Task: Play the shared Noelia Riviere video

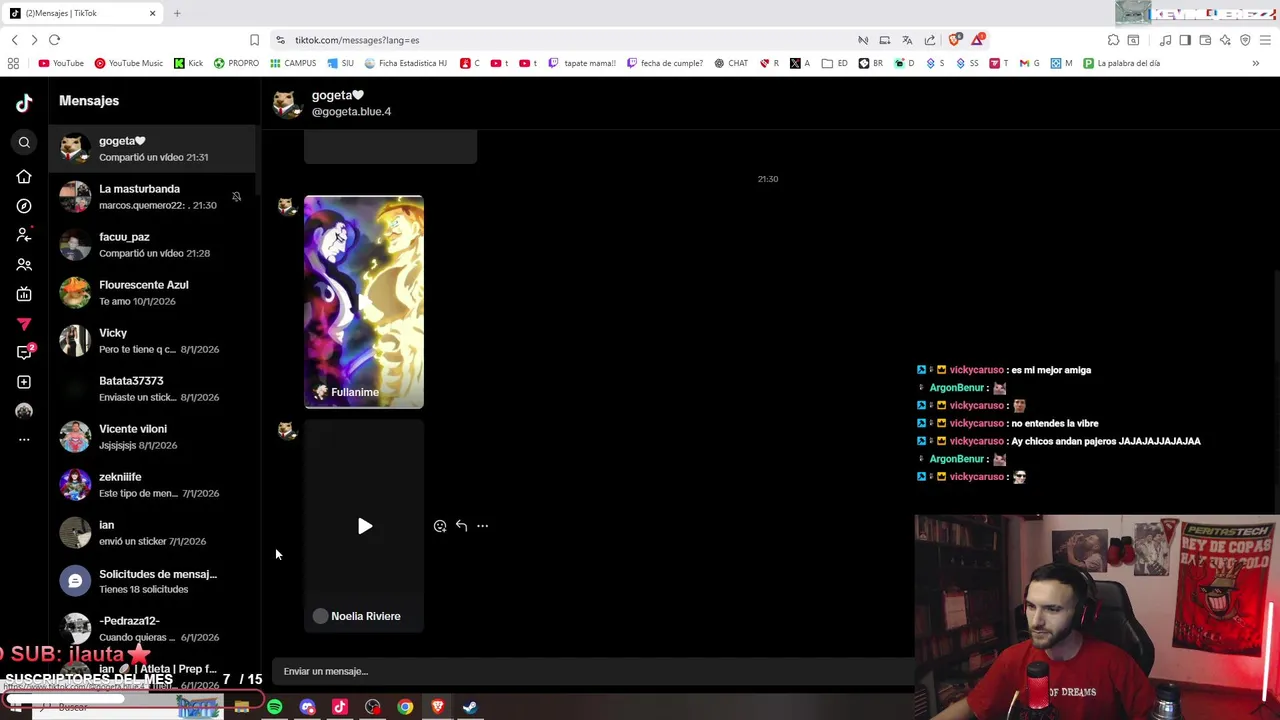Action: (x=364, y=526)
